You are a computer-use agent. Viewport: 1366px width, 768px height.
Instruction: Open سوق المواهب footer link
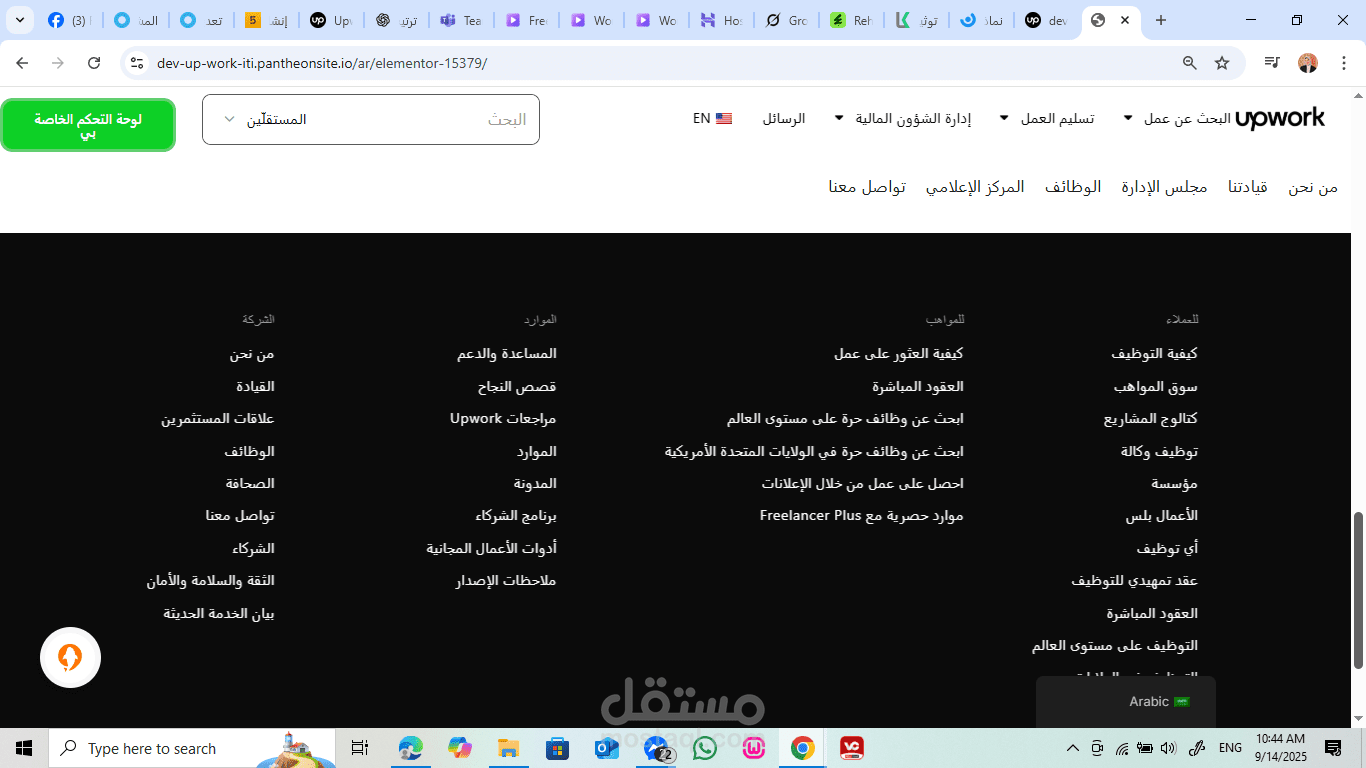tap(1156, 386)
